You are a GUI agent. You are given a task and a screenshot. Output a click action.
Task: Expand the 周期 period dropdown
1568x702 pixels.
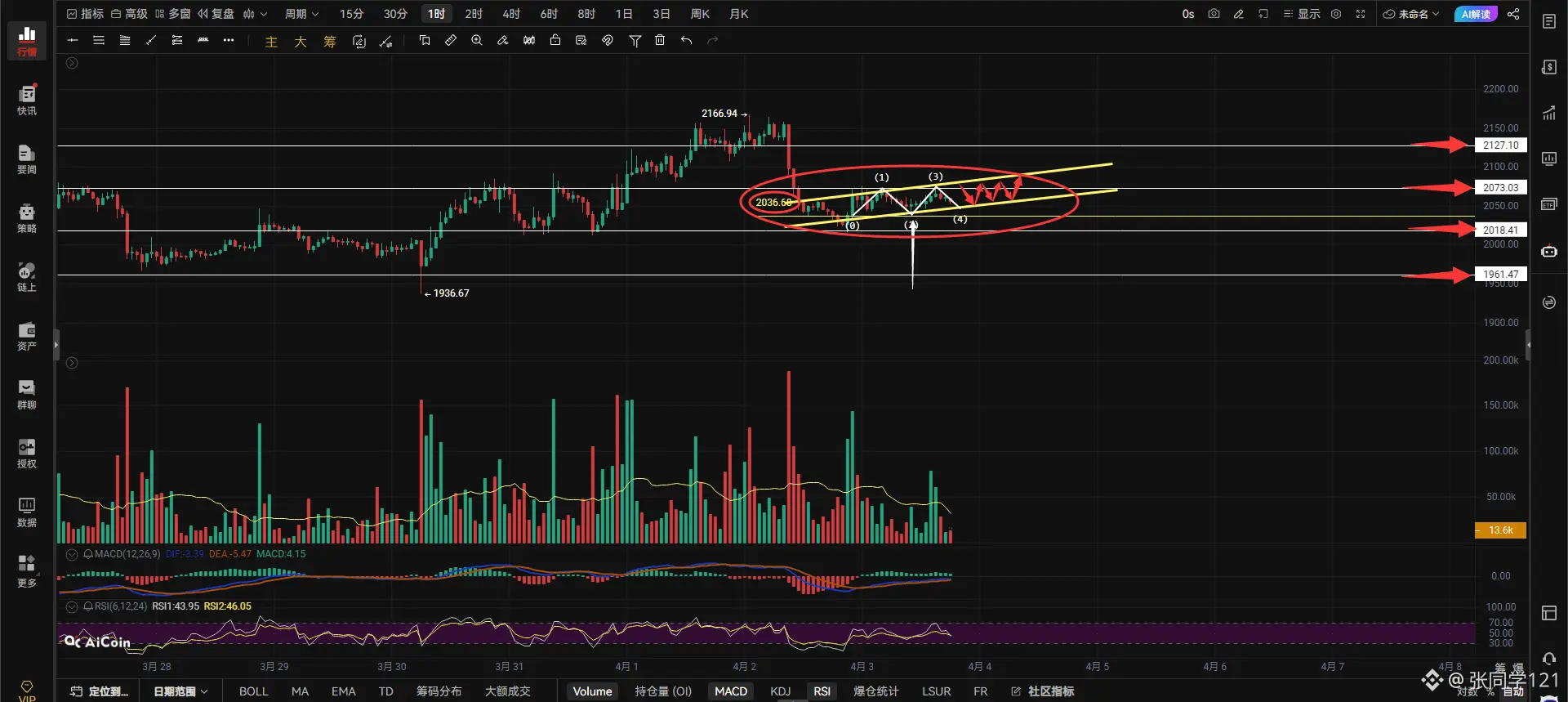(301, 14)
